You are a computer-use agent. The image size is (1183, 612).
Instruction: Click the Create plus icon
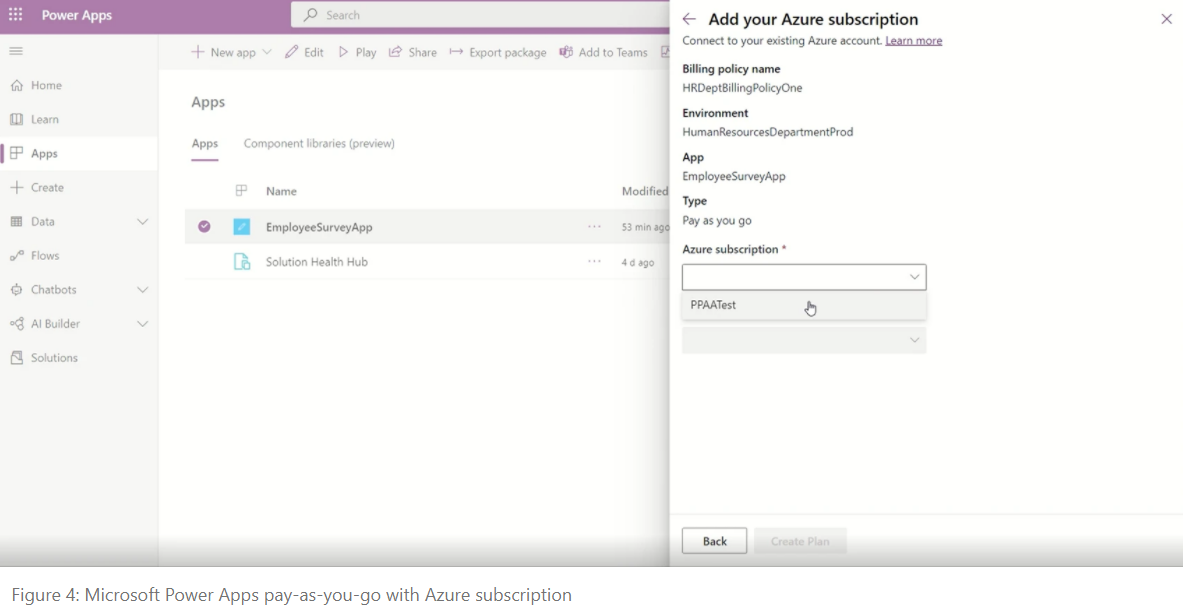point(17,187)
